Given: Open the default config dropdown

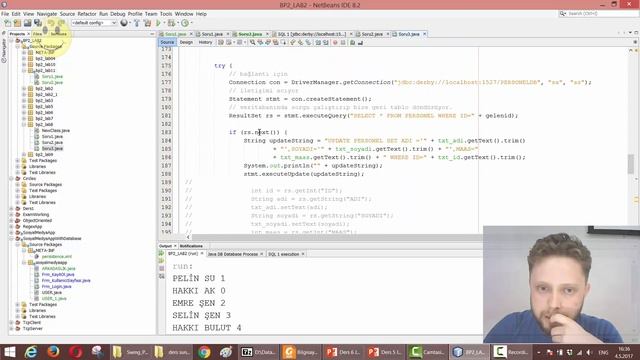Looking at the screenshot, I should 94,23.
